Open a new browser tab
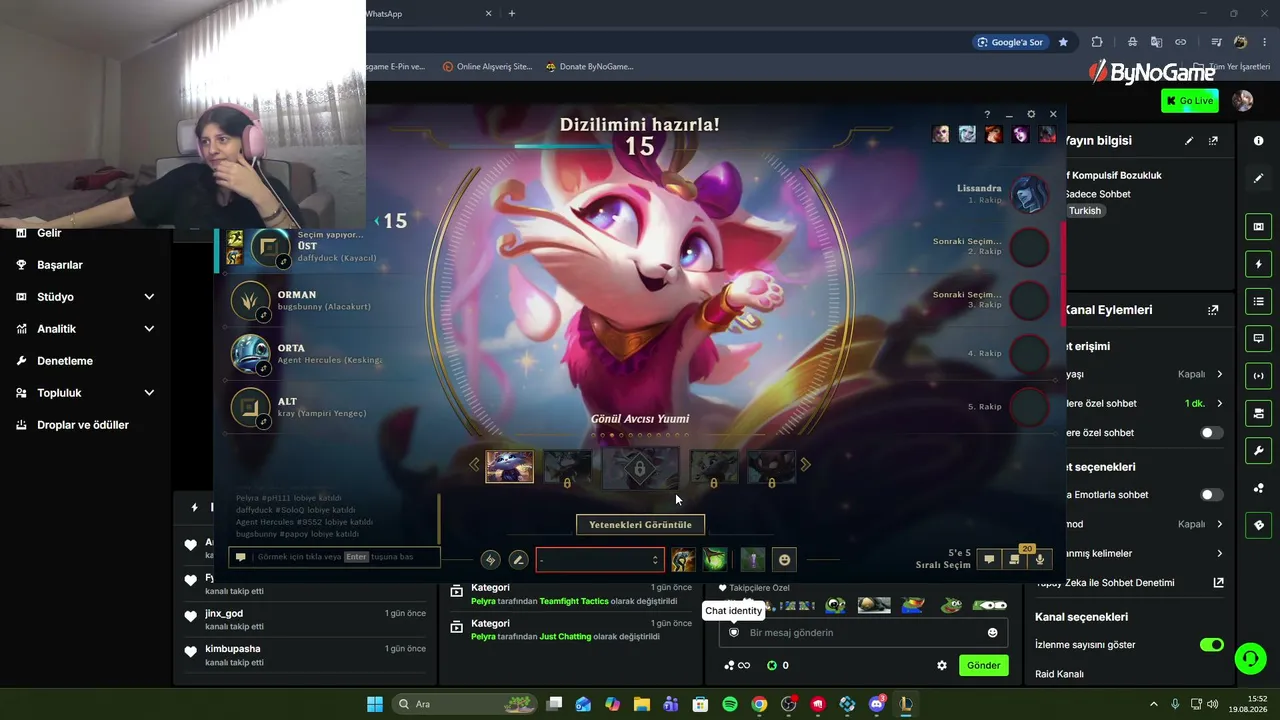The image size is (1280, 720). 512,14
